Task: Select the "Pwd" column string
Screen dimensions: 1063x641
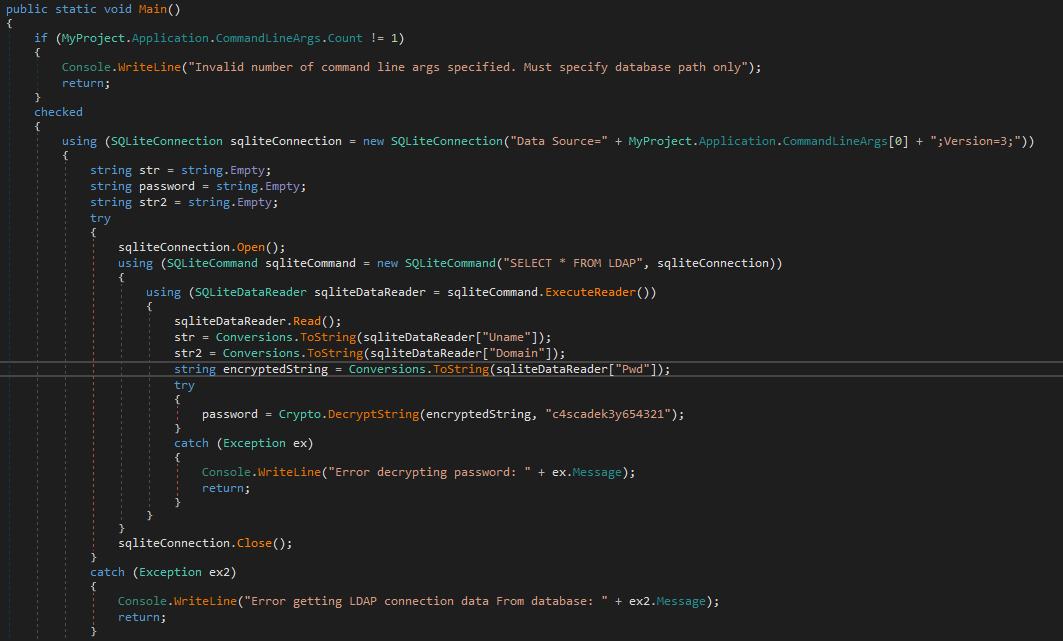Action: click(632, 369)
